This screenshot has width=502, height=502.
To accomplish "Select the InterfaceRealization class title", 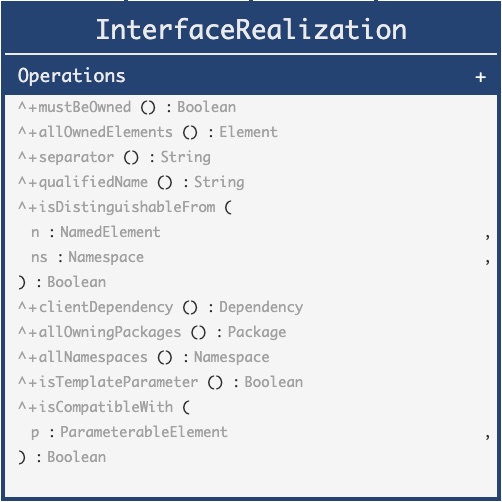I will (x=251, y=30).
